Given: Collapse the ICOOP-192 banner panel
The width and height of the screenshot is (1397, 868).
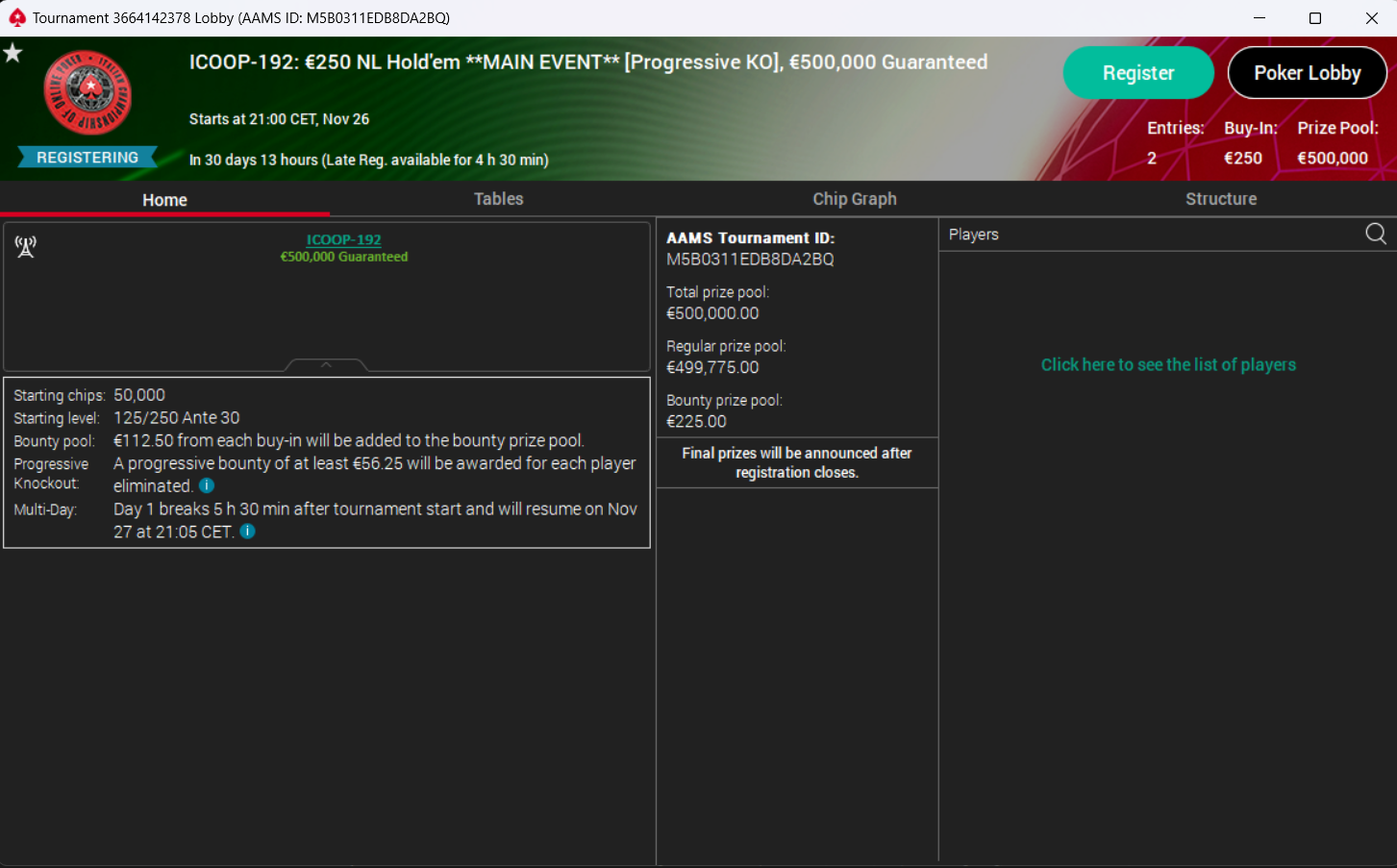Looking at the screenshot, I should click(326, 365).
